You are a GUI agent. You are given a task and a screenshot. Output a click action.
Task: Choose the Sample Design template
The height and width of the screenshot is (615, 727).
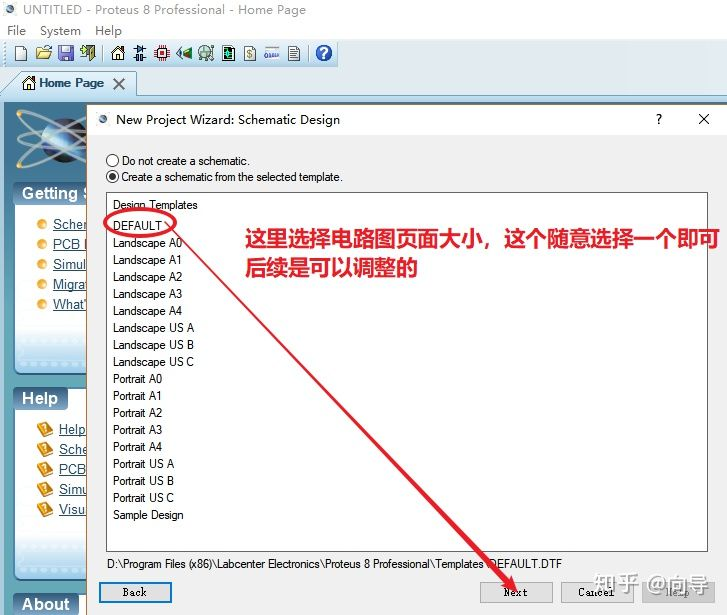point(148,515)
